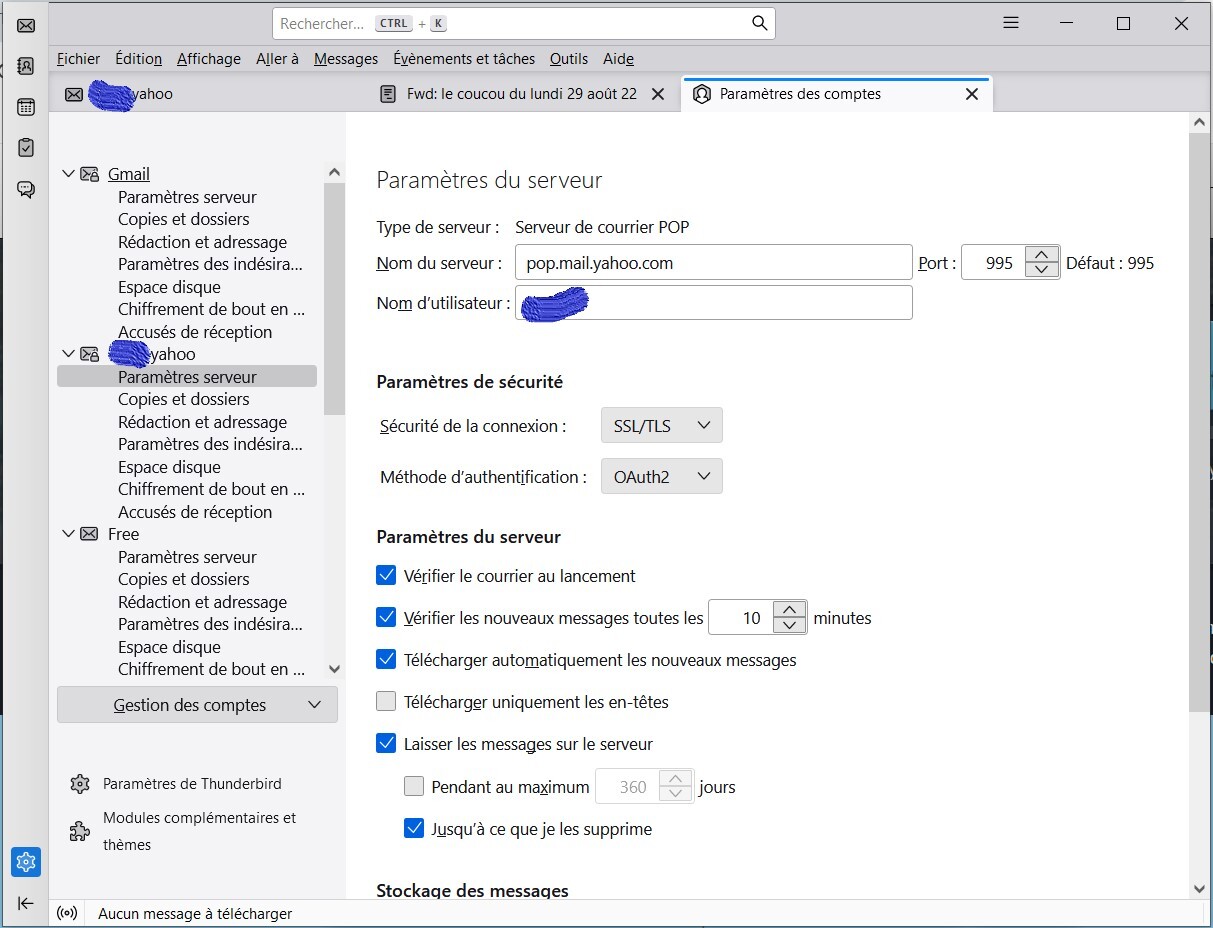1213x928 pixels.
Task: Decrease the port number with down arrow
Action: tap(1042, 270)
